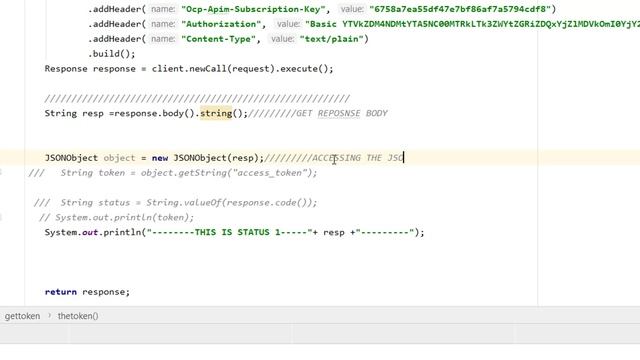Click the "Ocp-Apim-Subscription-Key" header name string
The height and width of the screenshot is (360, 640).
tap(253, 9)
